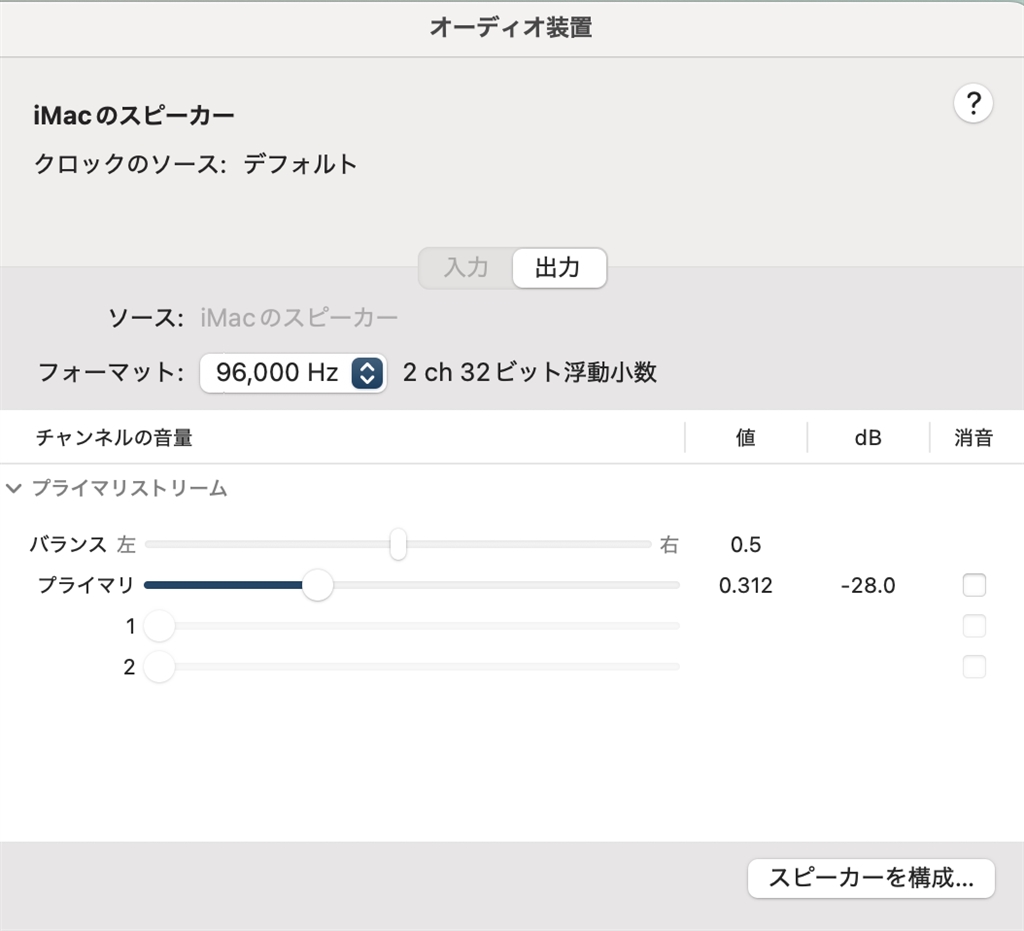Image resolution: width=1024 pixels, height=931 pixels.
Task: Click the primary dB value -28.0
Action: (x=868, y=585)
